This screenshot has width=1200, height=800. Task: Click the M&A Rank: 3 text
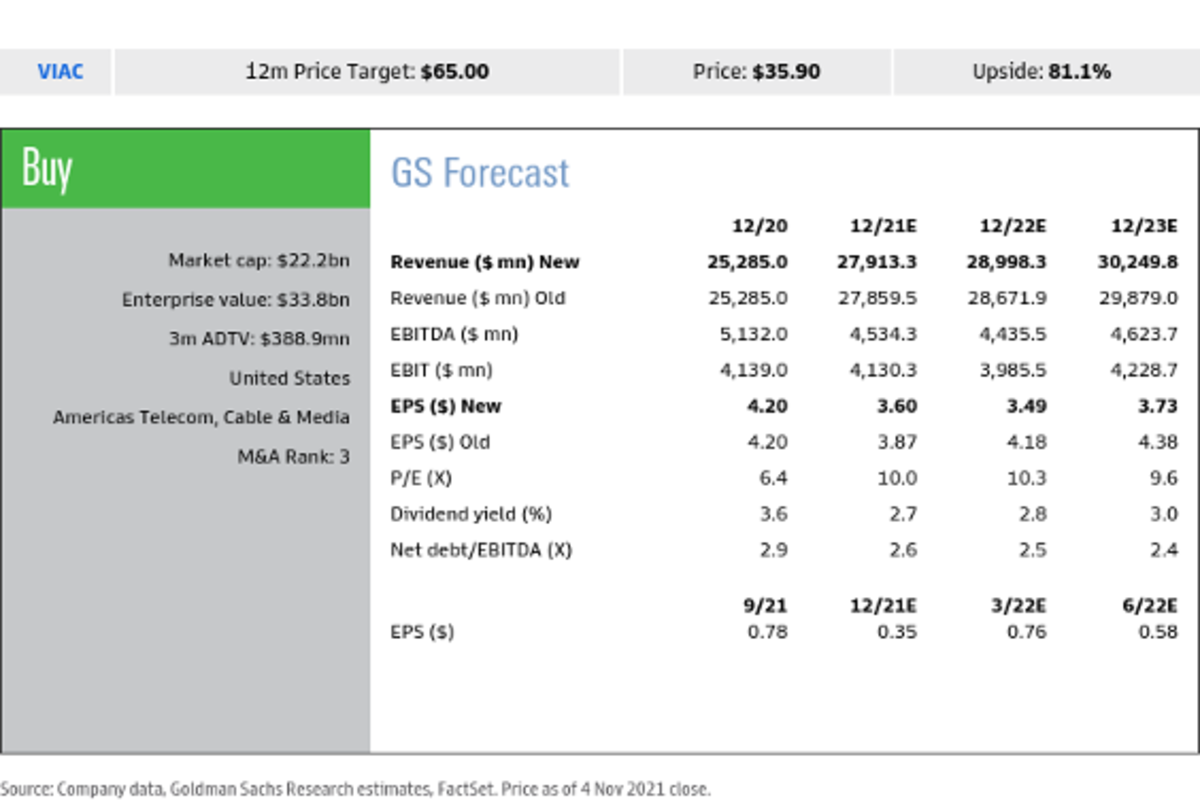pyautogui.click(x=293, y=457)
